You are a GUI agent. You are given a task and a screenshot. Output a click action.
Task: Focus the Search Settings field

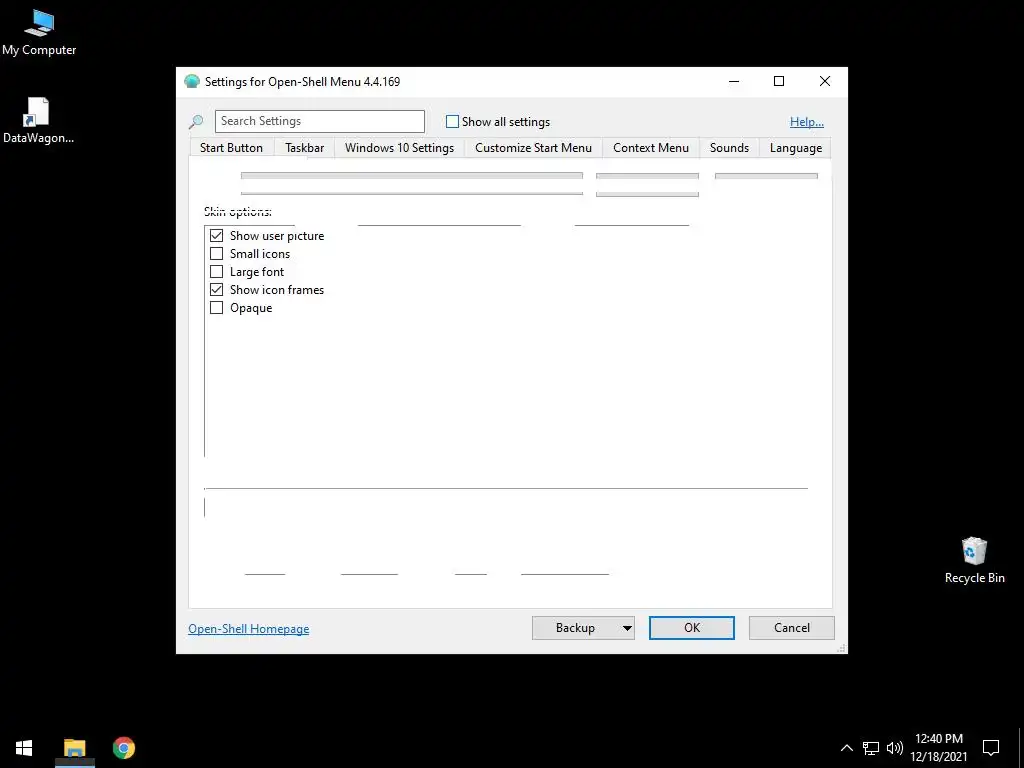[319, 121]
